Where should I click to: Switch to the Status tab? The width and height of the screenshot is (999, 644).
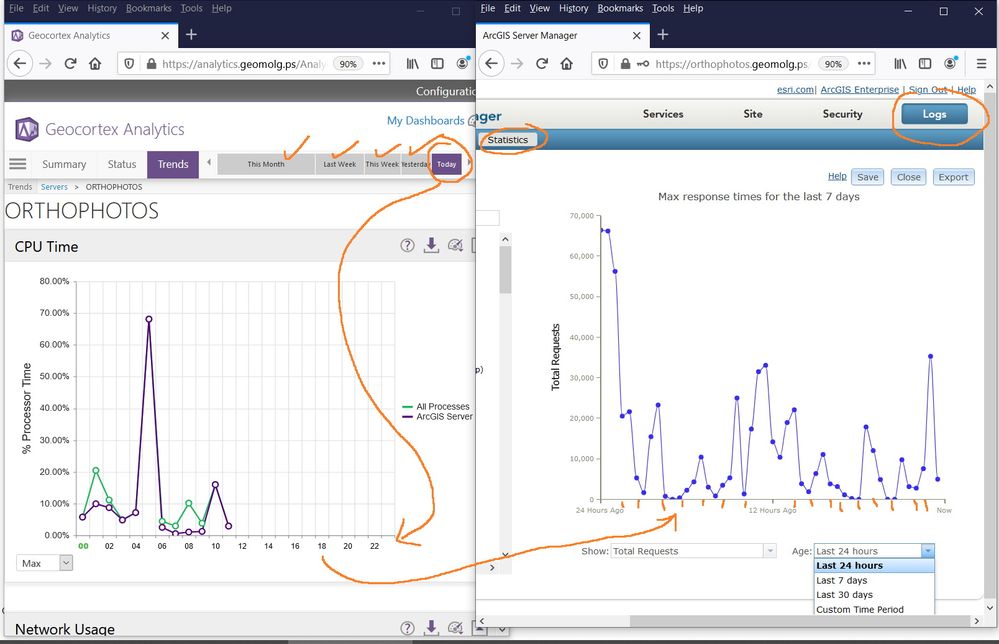click(122, 164)
